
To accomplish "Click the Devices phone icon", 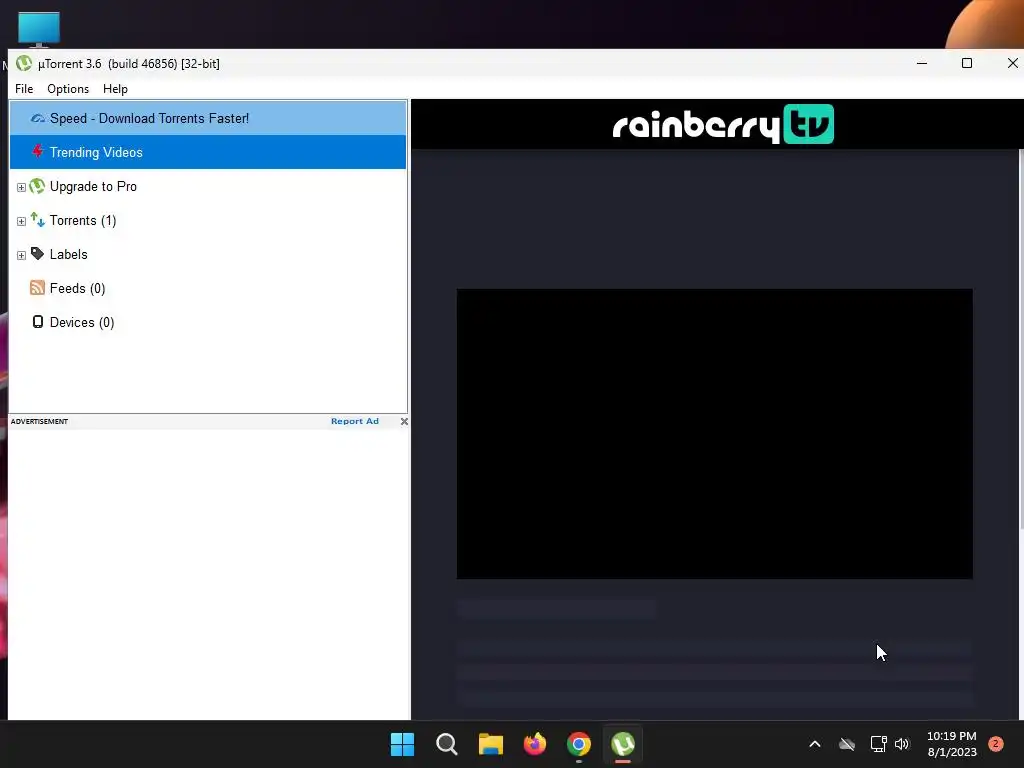I will 38,322.
